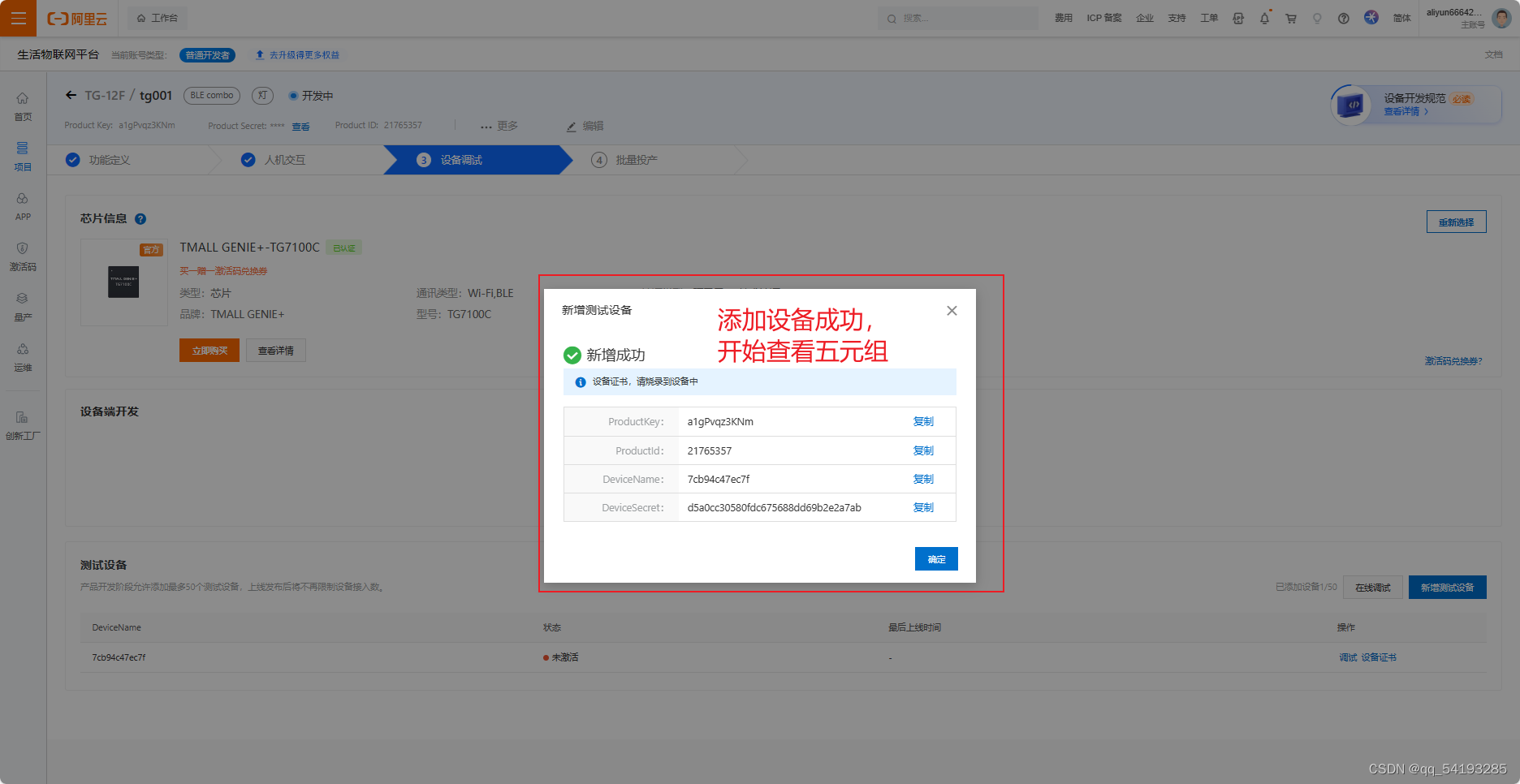Open 创新工厂 in the sidebar

[23, 425]
